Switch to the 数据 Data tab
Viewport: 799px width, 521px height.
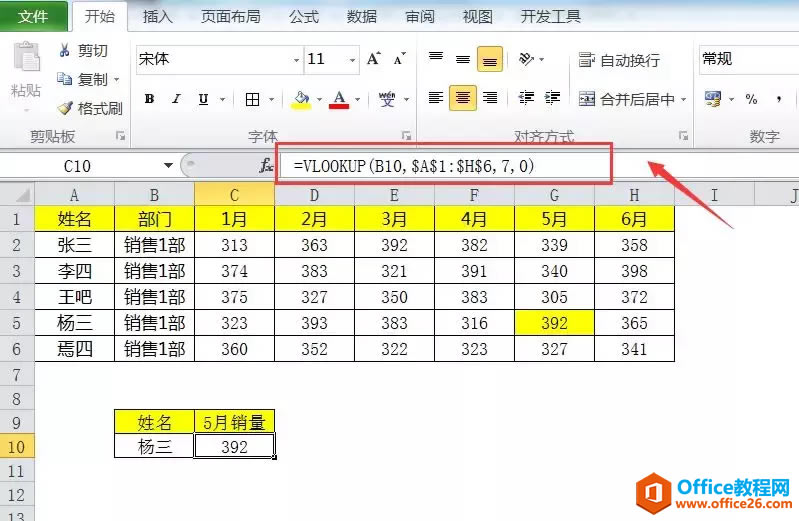point(362,17)
